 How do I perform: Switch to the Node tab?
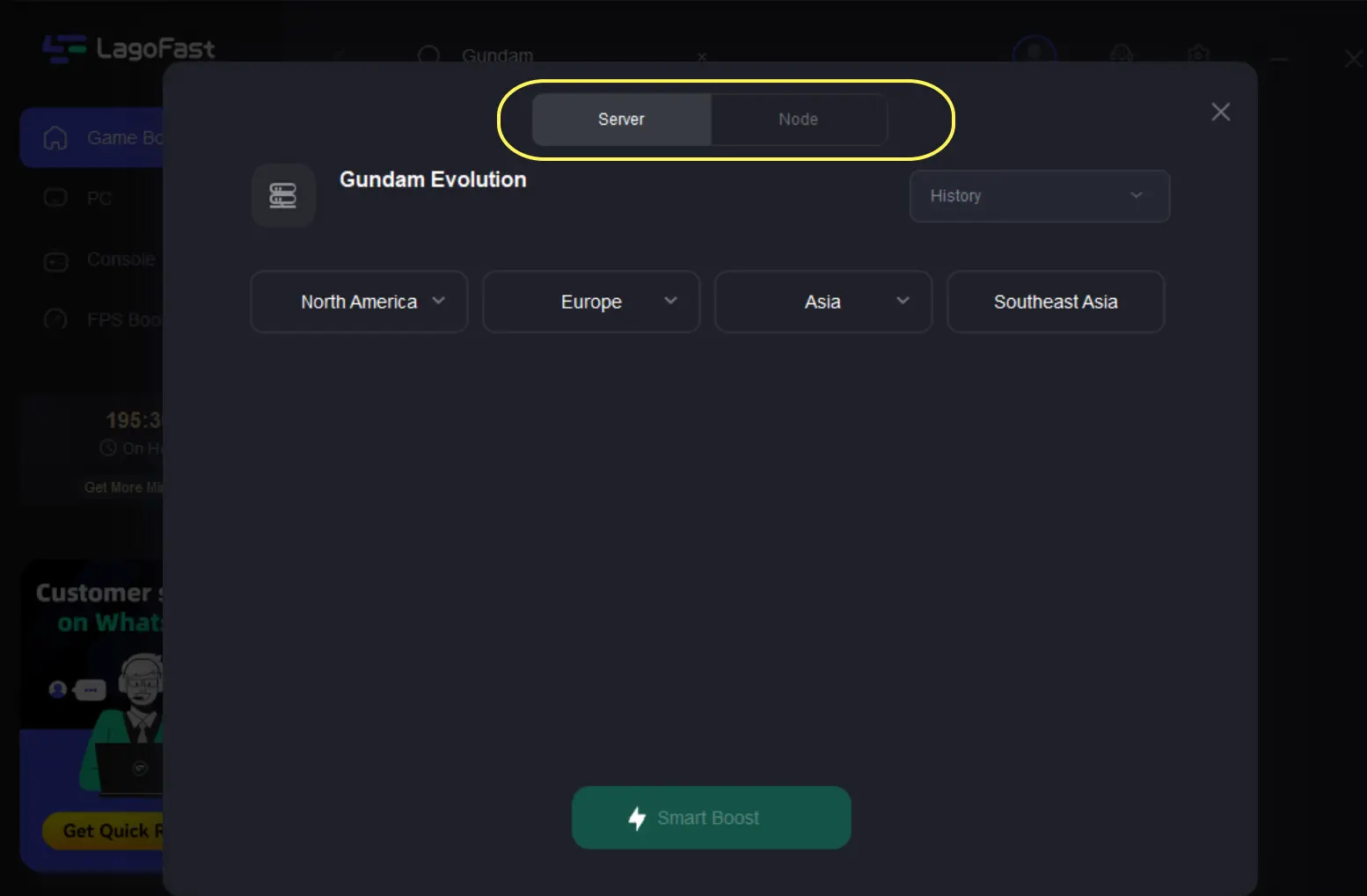coord(798,120)
